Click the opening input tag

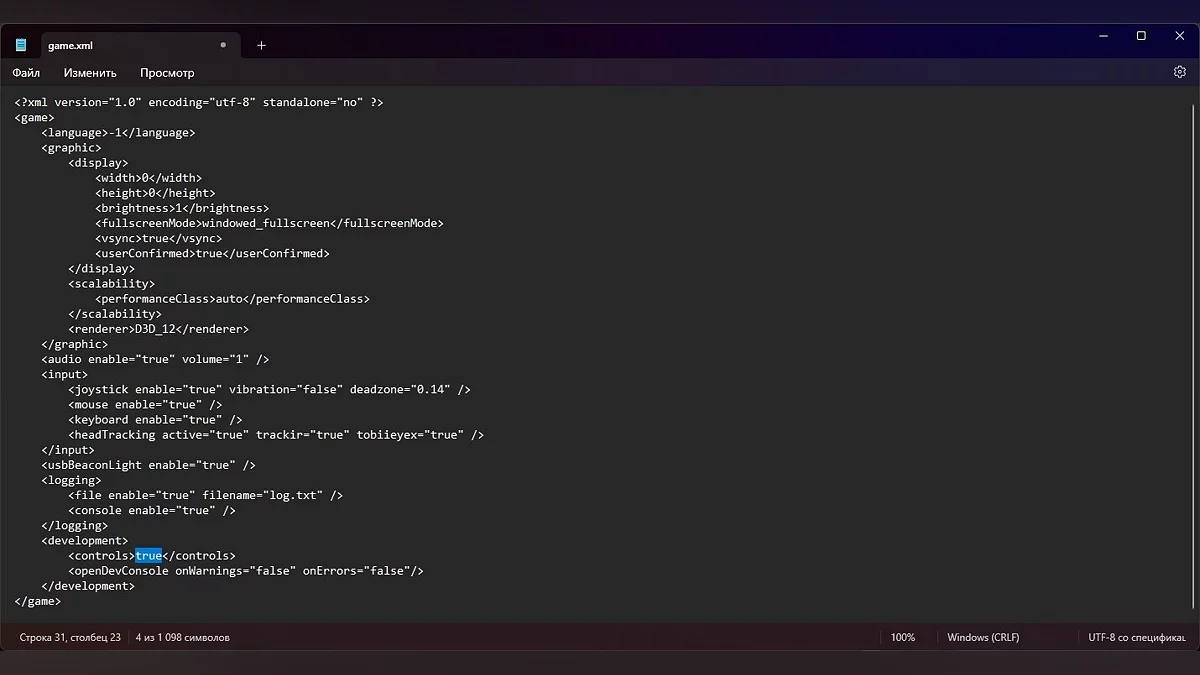coord(65,374)
